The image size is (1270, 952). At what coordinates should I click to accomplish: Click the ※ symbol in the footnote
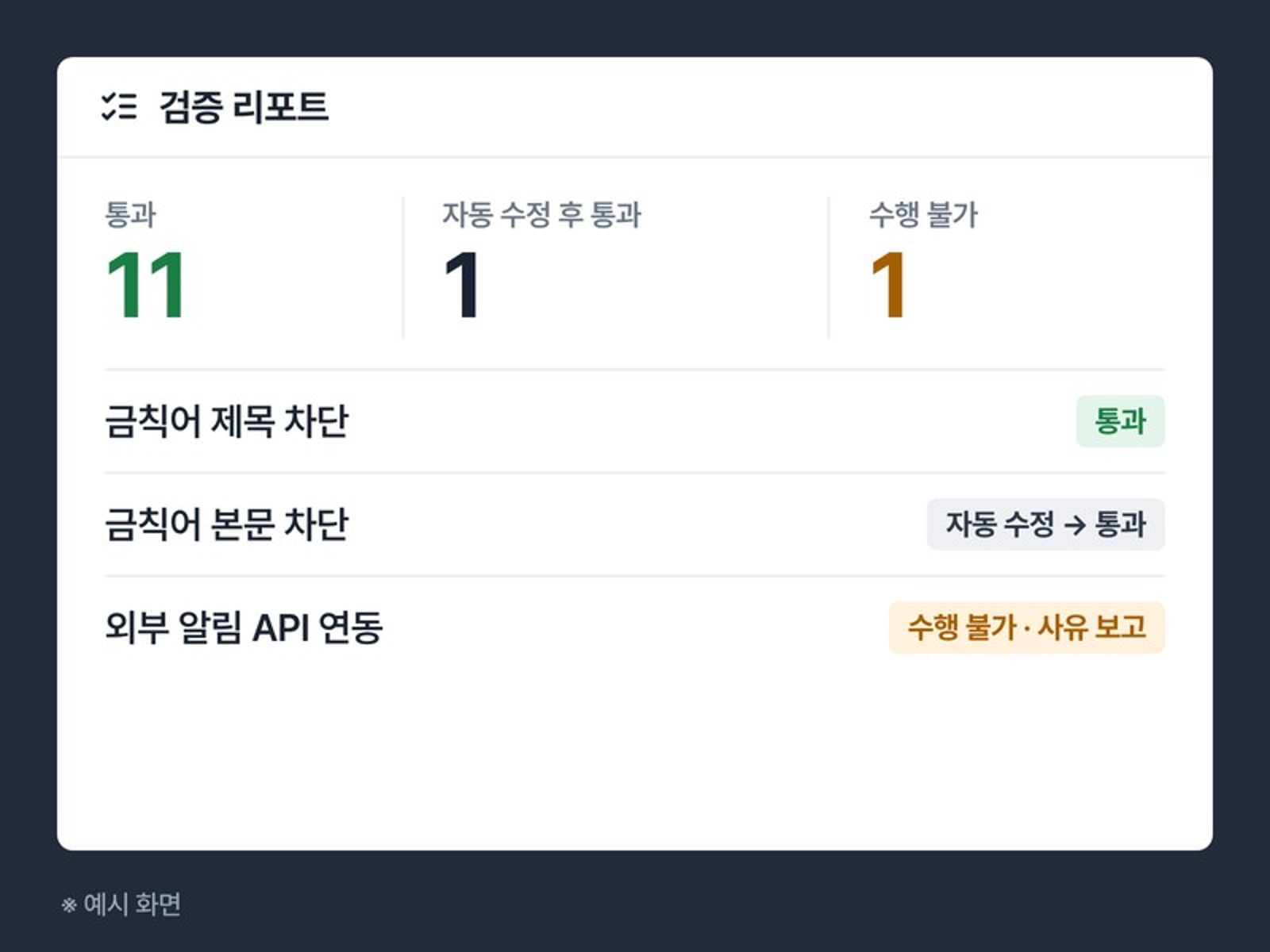click(69, 904)
